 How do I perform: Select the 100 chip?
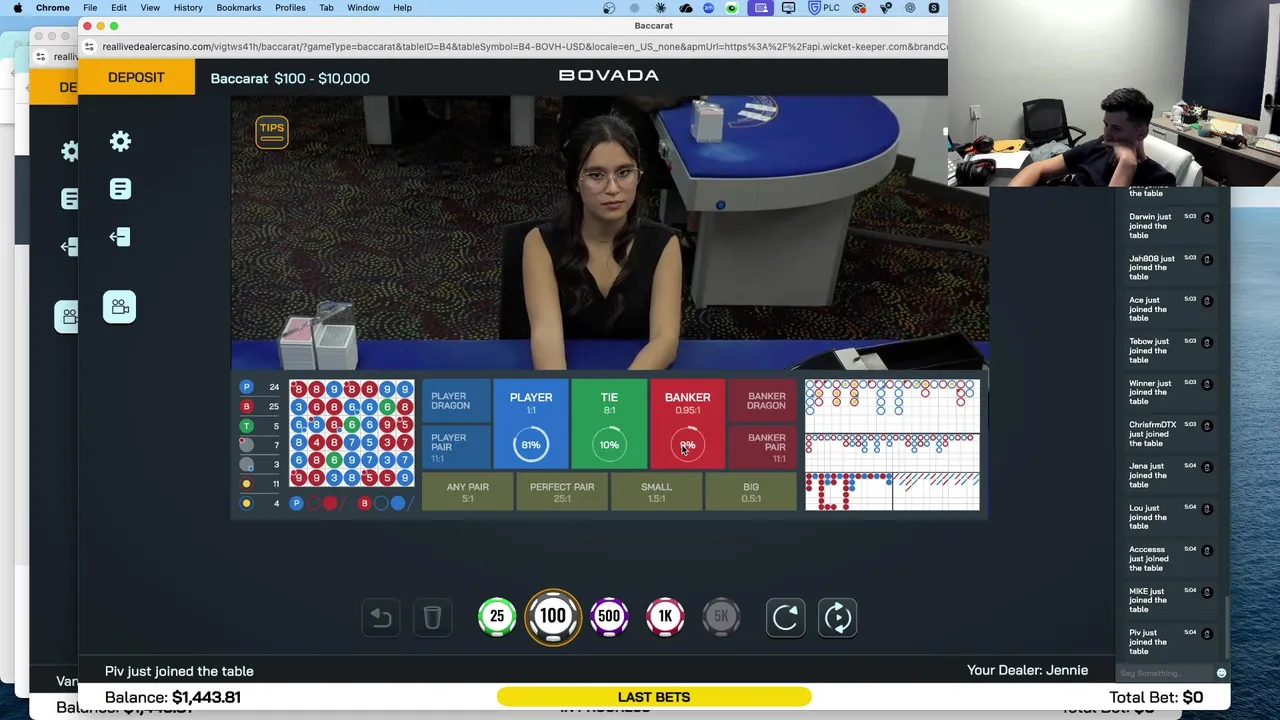(553, 617)
